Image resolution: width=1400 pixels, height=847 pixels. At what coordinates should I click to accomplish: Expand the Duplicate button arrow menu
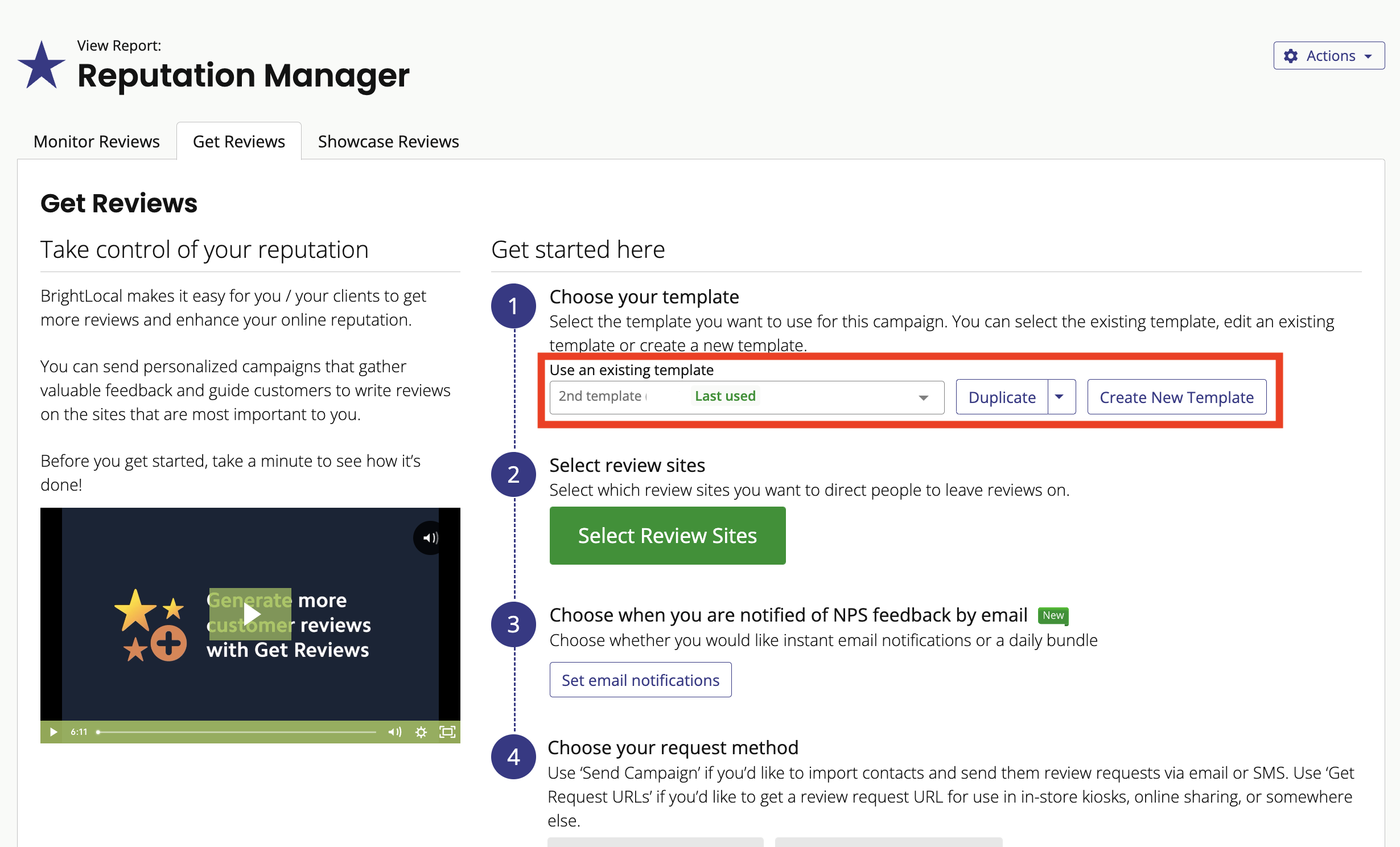click(1061, 397)
